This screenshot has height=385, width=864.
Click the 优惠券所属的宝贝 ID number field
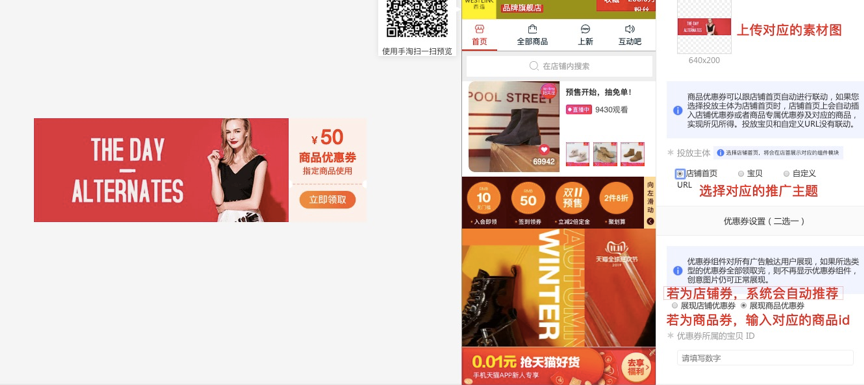765,358
